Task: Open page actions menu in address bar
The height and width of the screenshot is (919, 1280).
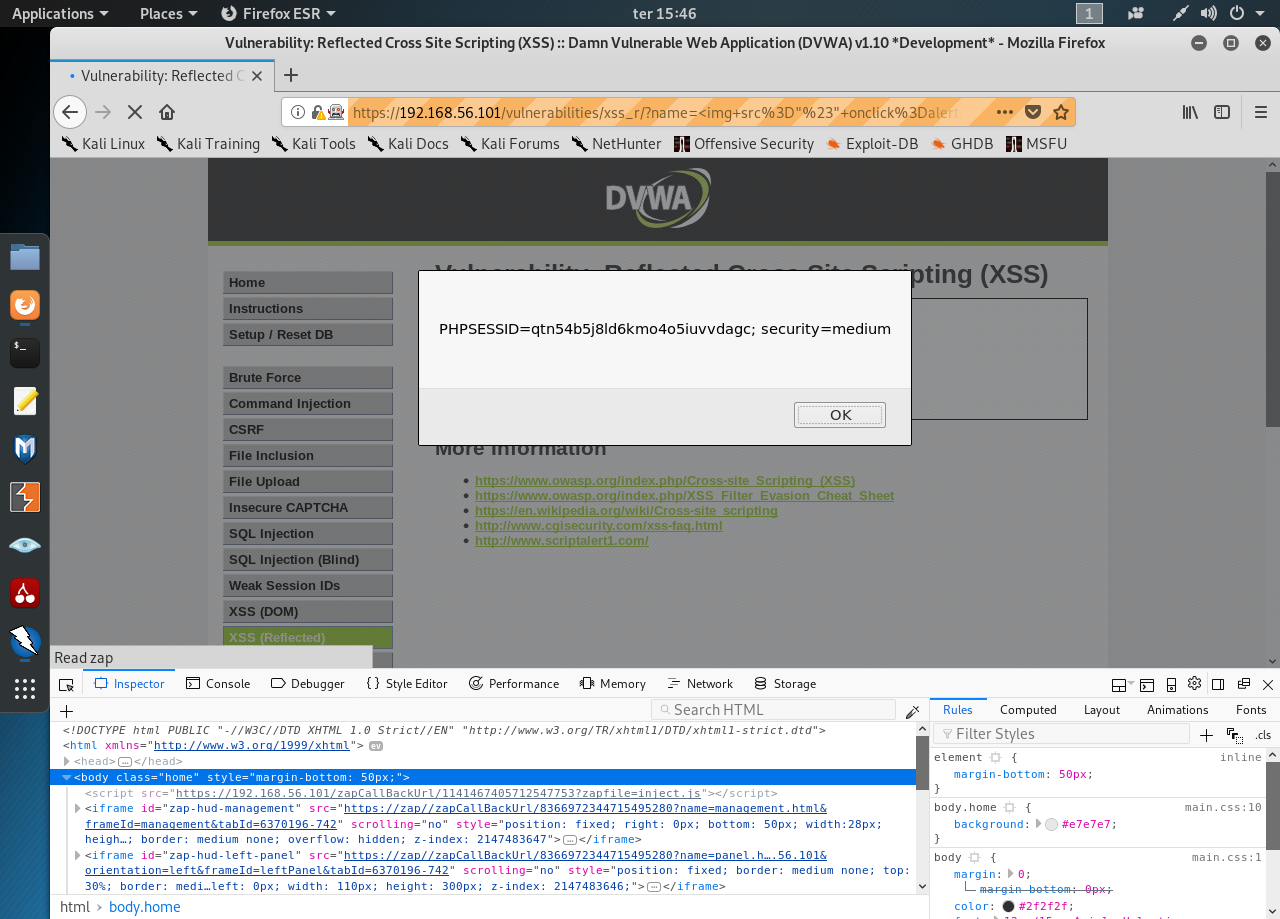Action: [1005, 112]
